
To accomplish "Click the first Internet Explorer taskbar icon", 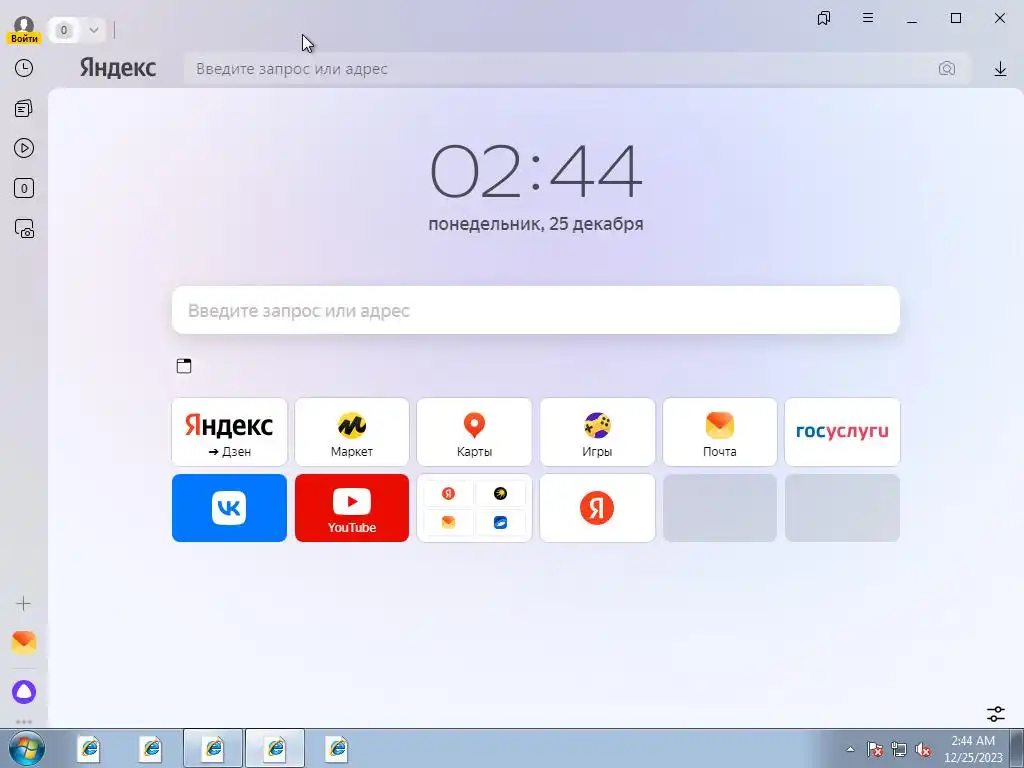I will [x=89, y=748].
